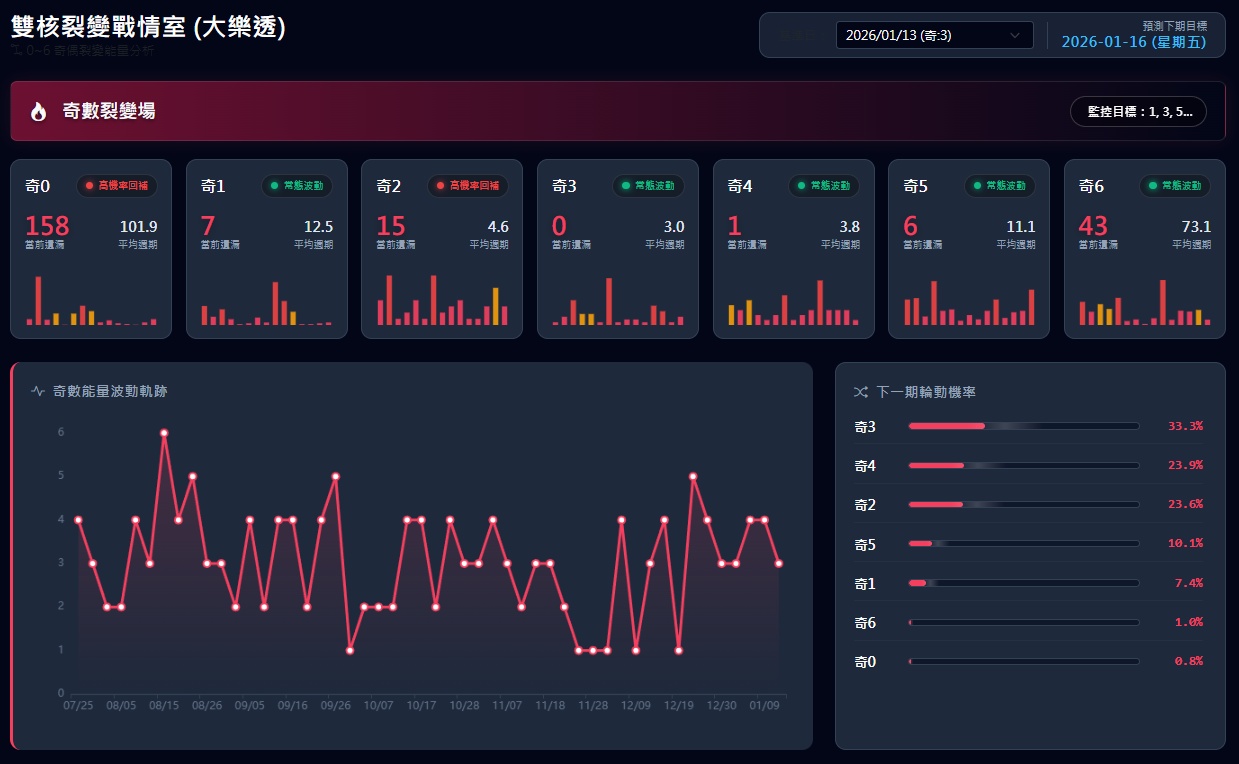The width and height of the screenshot is (1239, 764).
Task: Click the red 高機率回補 badge on 奇2 card
Action: (x=468, y=186)
